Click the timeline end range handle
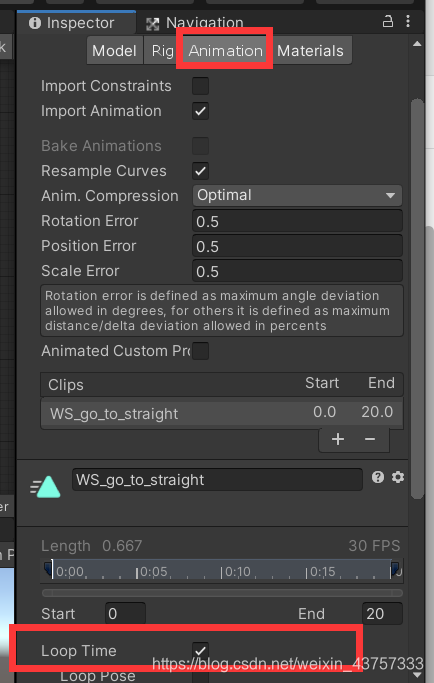This screenshot has height=683, width=434. pos(395,568)
